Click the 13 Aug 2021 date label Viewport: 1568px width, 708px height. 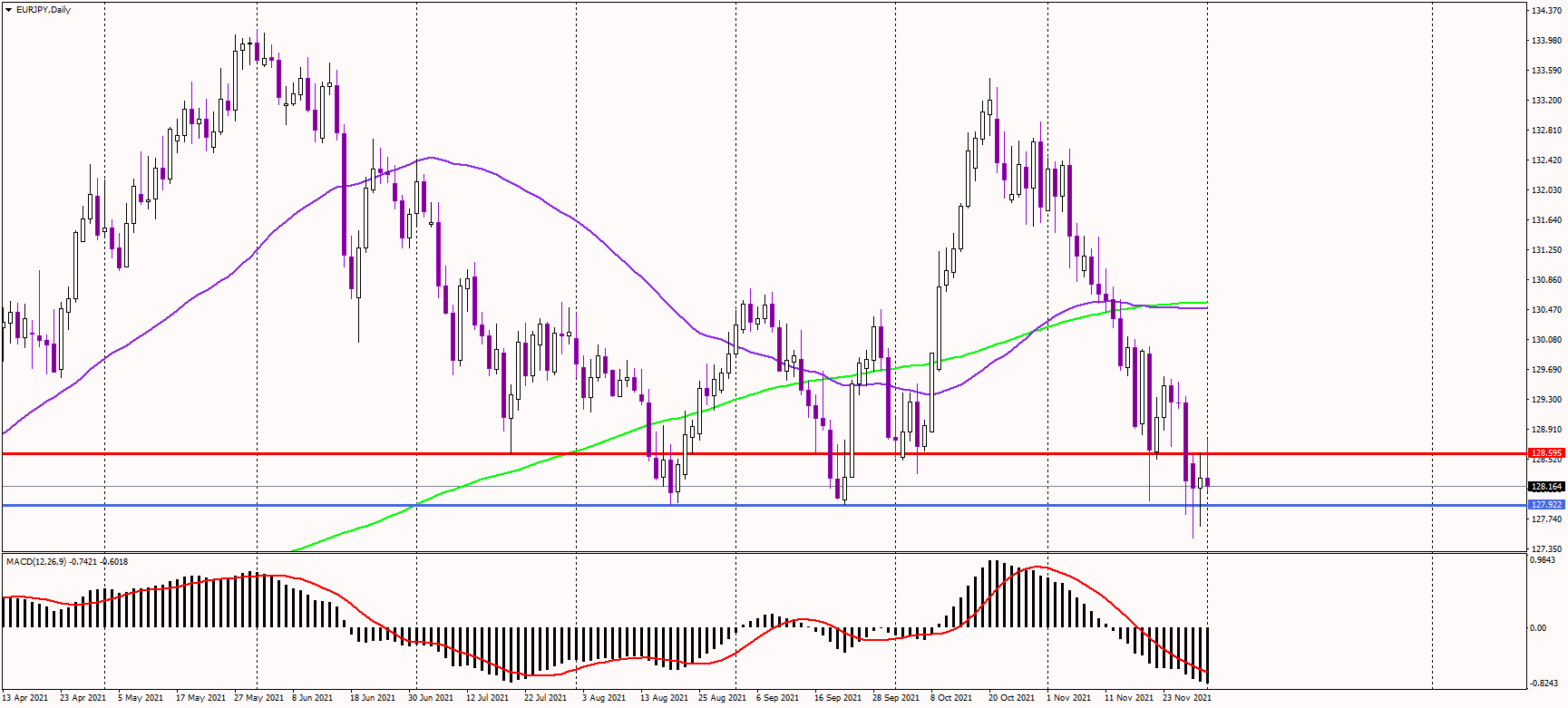[665, 698]
